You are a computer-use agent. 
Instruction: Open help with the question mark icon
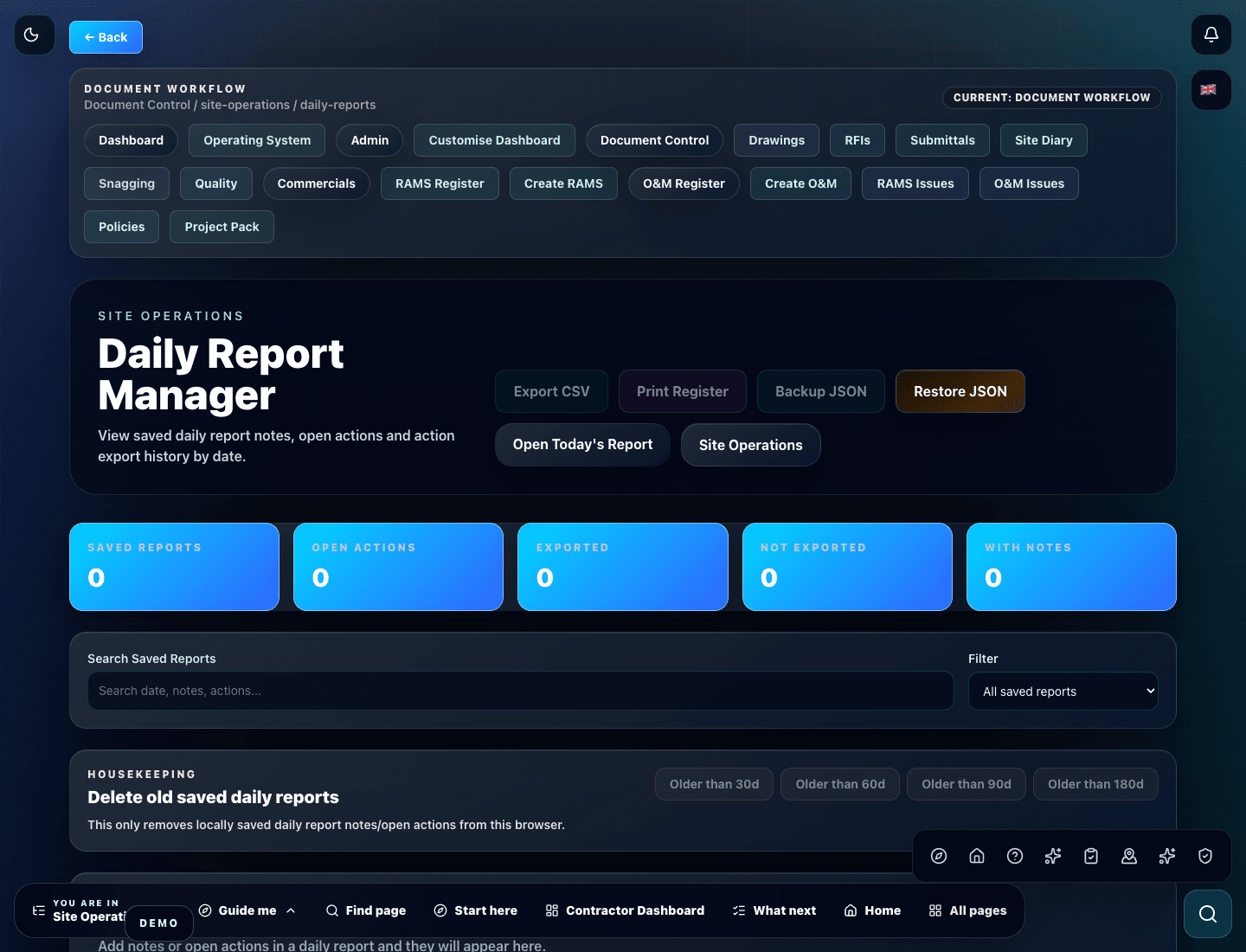coord(1015,856)
